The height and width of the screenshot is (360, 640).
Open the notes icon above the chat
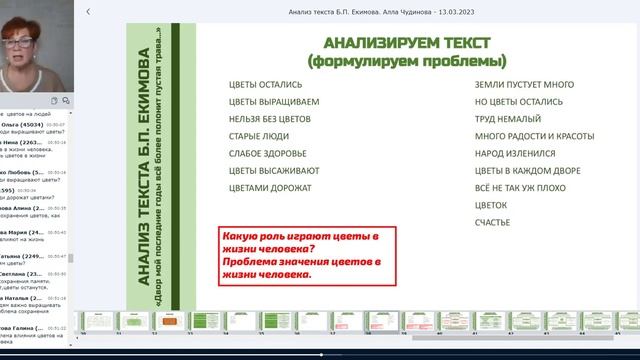(54, 100)
